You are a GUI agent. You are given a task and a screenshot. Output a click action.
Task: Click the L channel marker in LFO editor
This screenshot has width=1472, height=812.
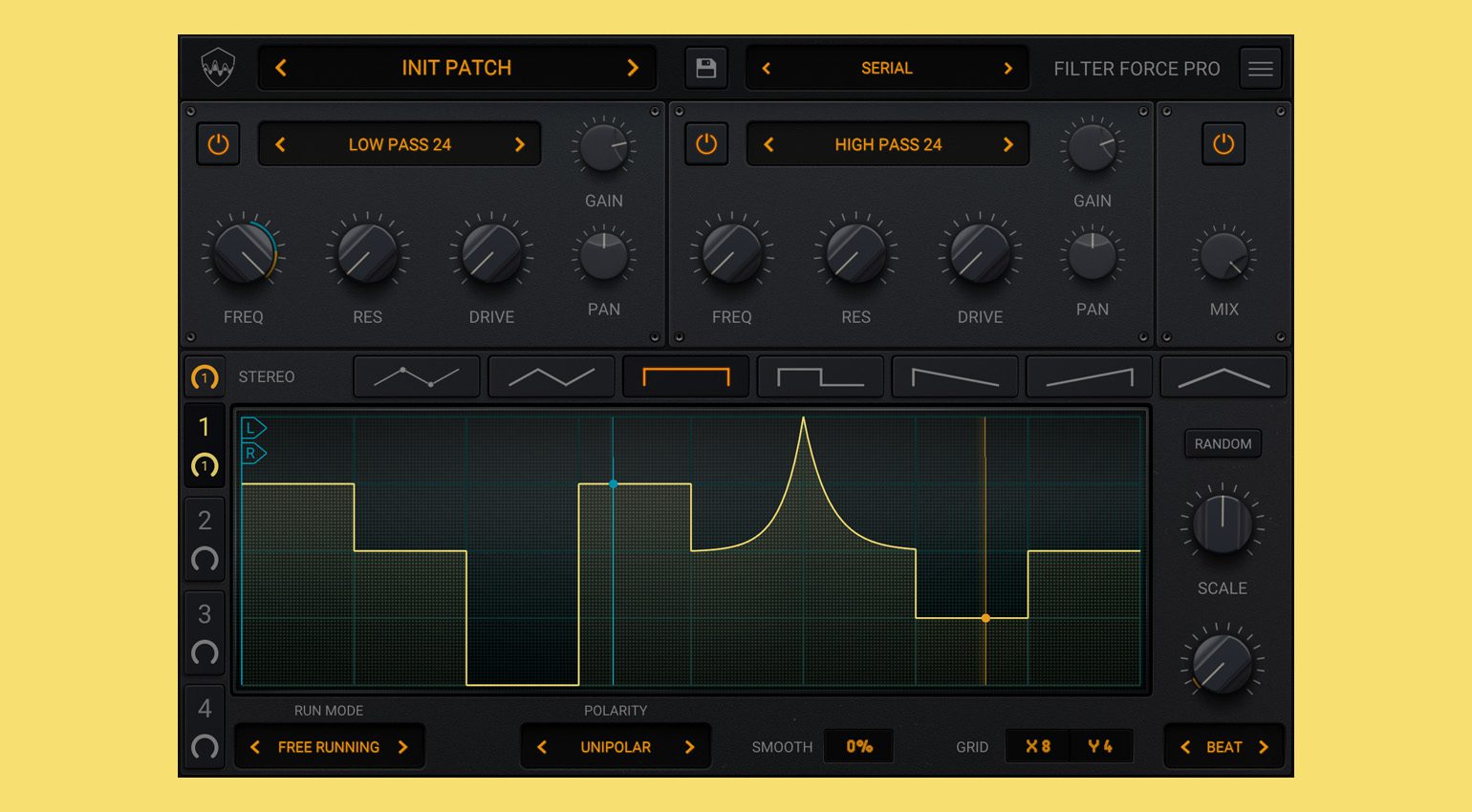point(253,428)
